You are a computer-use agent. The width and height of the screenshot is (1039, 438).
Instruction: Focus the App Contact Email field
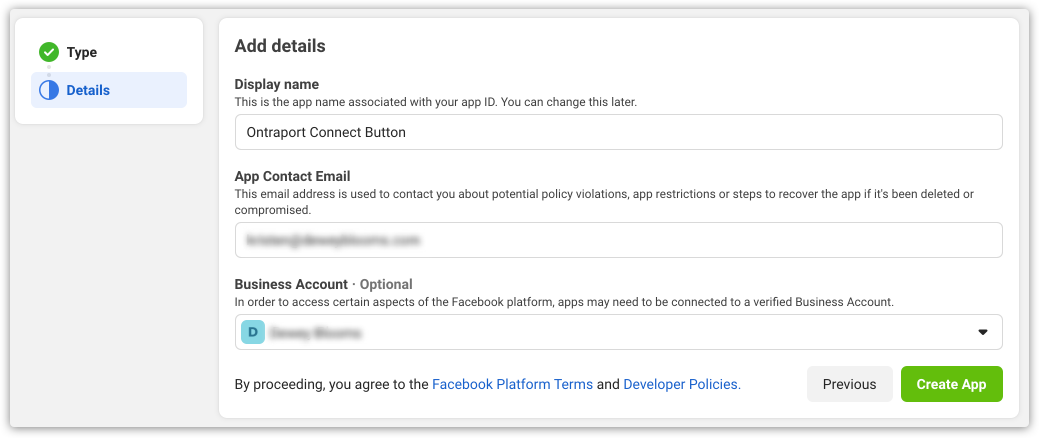click(x=618, y=240)
